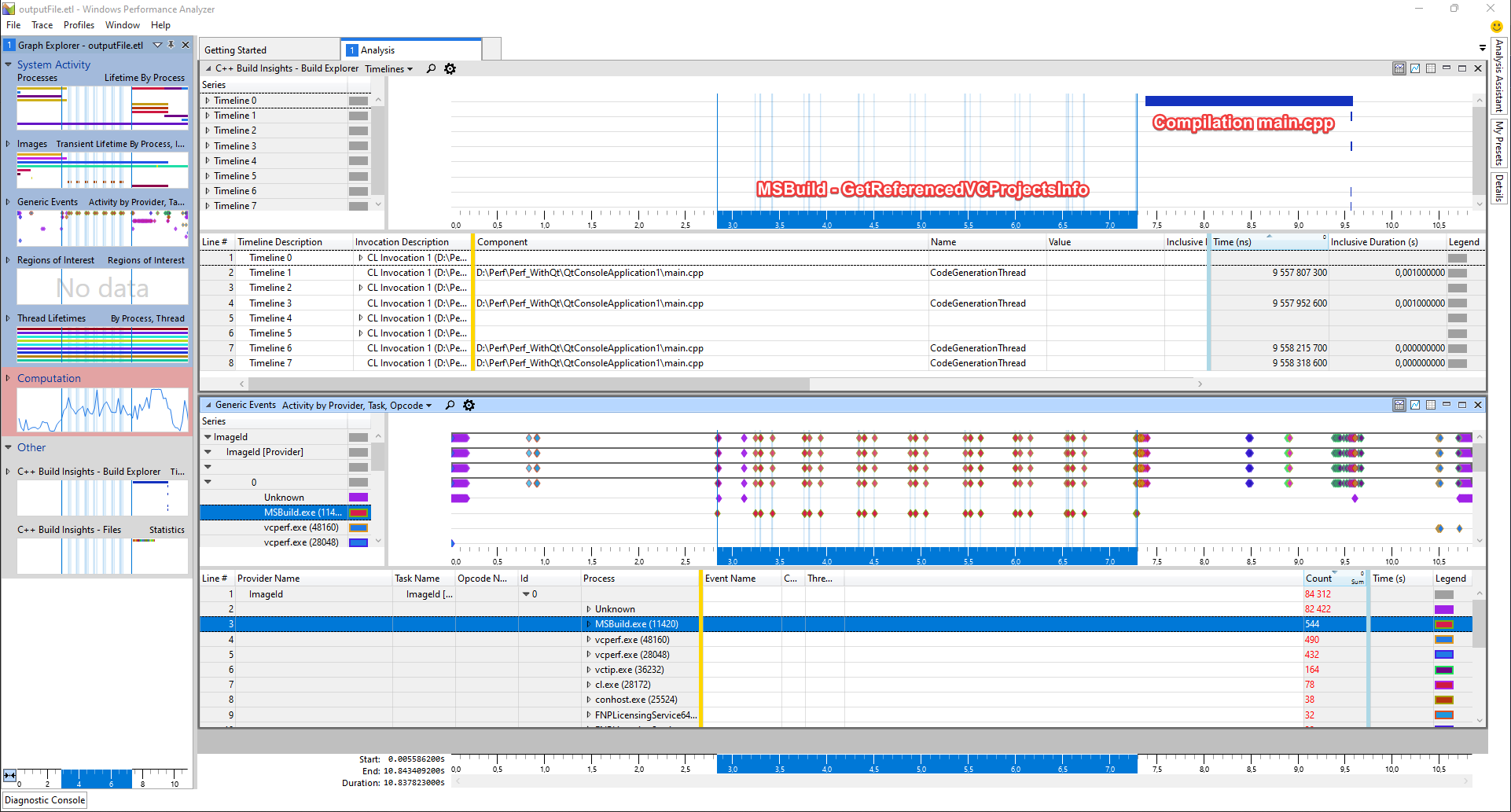Open the Analysis Assistant side tab

1499,76
